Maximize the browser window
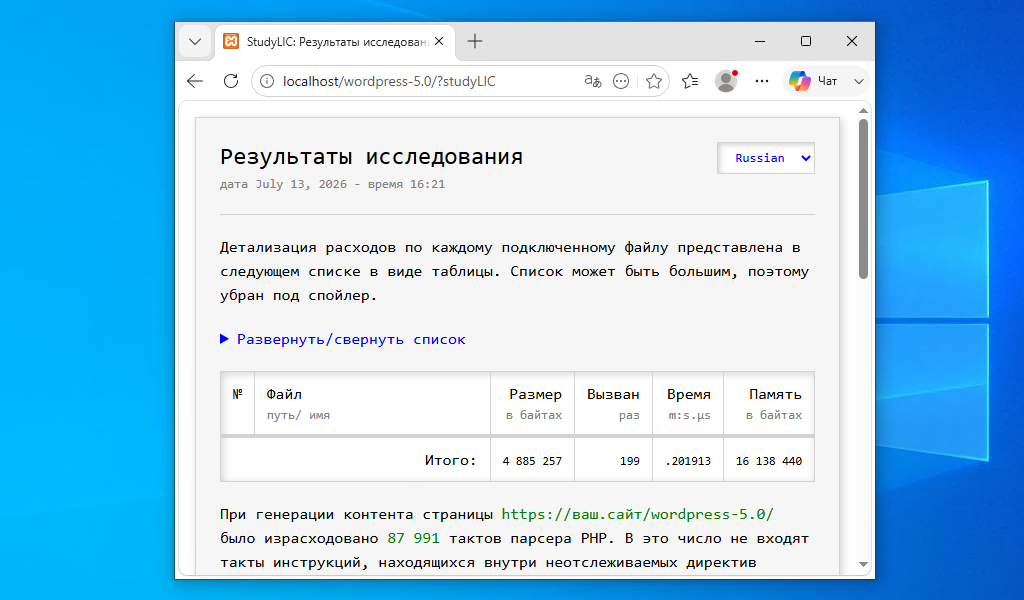This screenshot has width=1024, height=600. [806, 41]
